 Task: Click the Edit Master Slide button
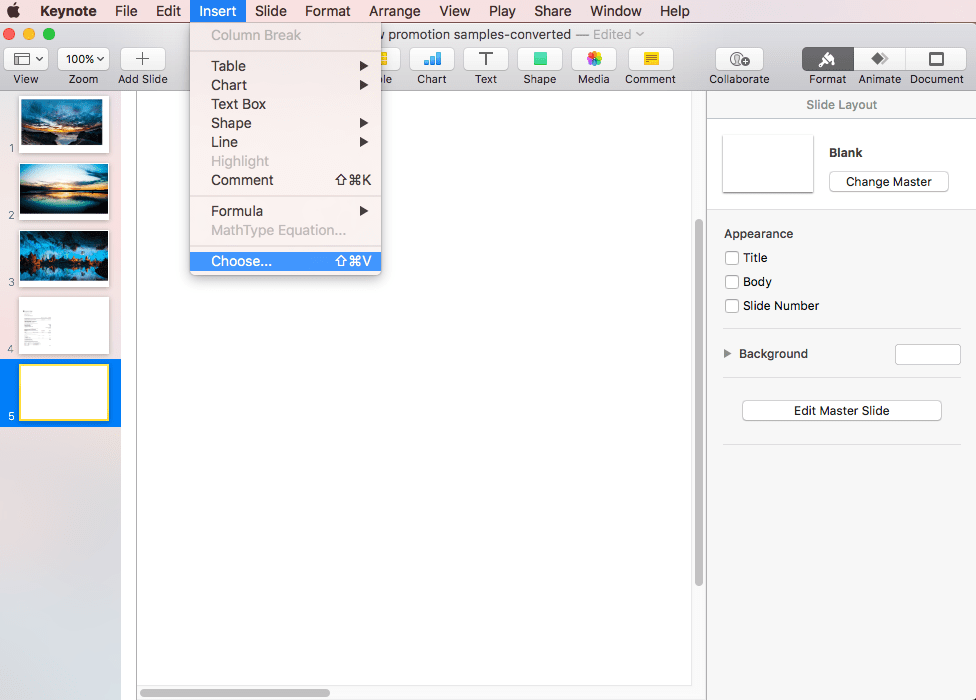(841, 411)
